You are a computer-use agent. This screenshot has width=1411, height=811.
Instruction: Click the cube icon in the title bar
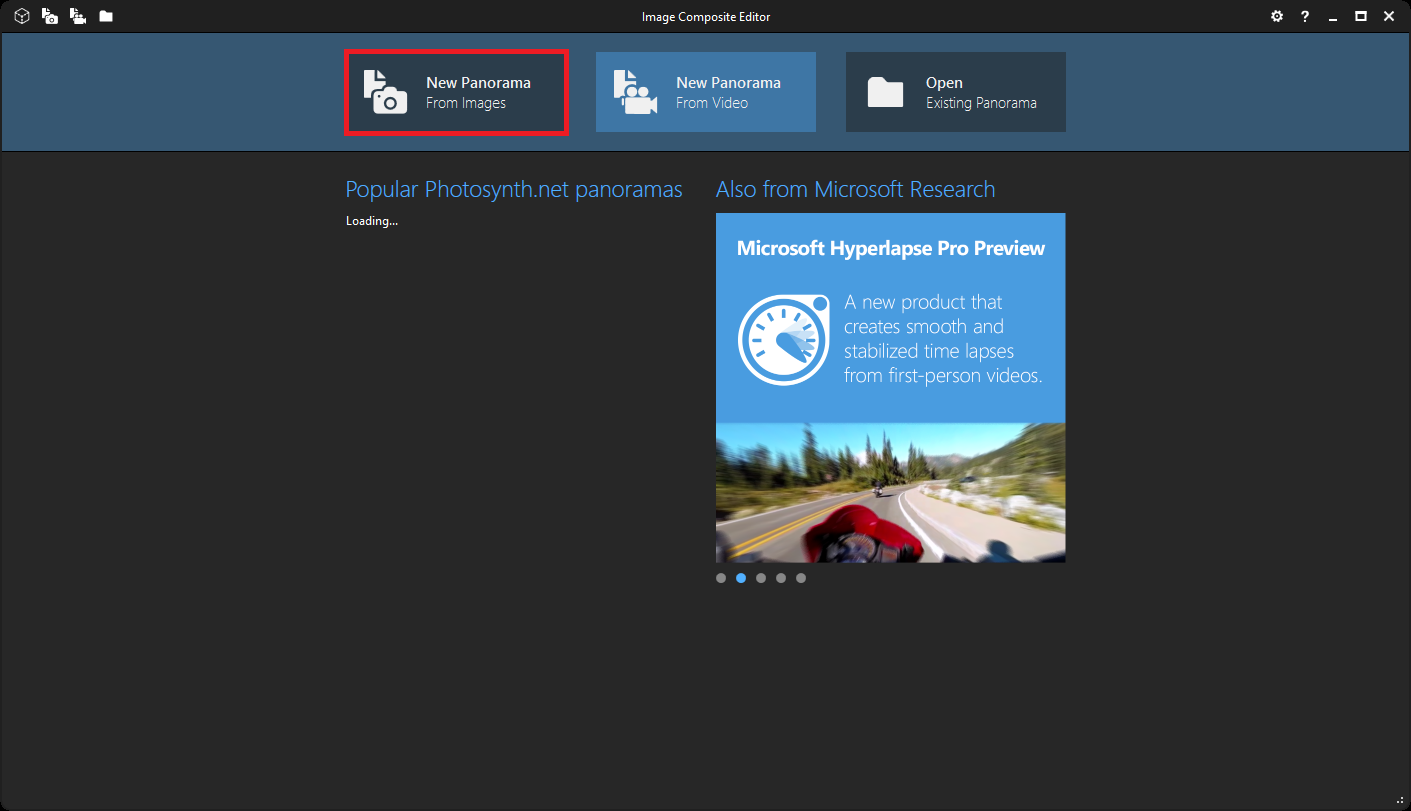(22, 16)
